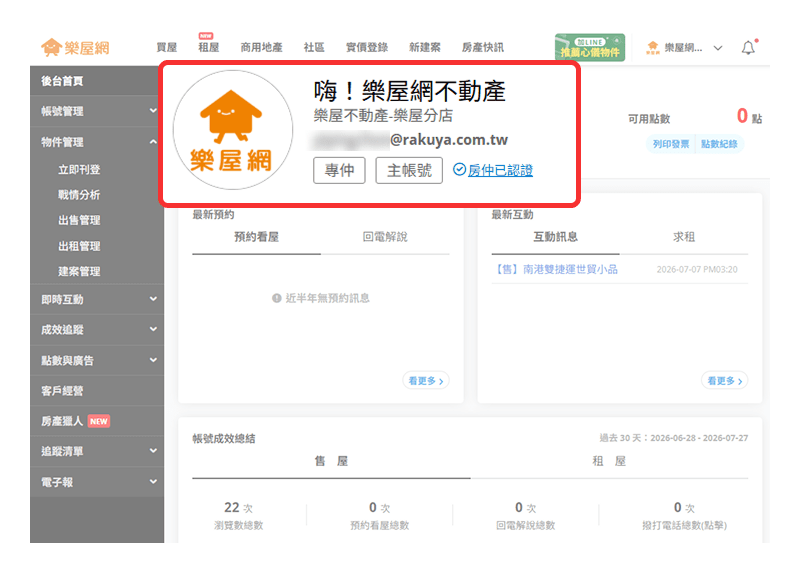
Task: Click 列印發票 button
Action: click(x=671, y=144)
